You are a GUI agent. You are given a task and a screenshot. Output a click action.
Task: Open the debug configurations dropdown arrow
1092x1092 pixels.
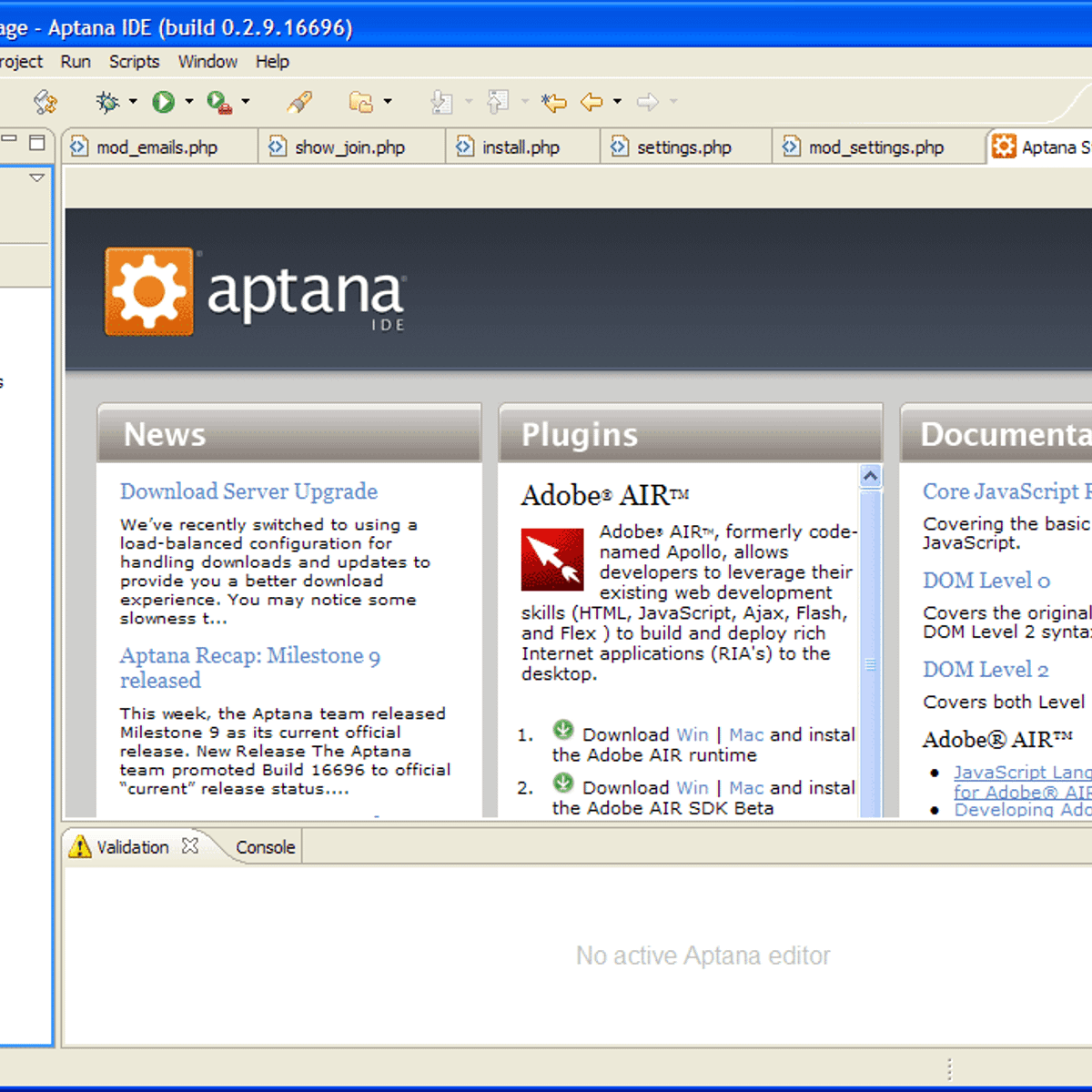pyautogui.click(x=133, y=102)
